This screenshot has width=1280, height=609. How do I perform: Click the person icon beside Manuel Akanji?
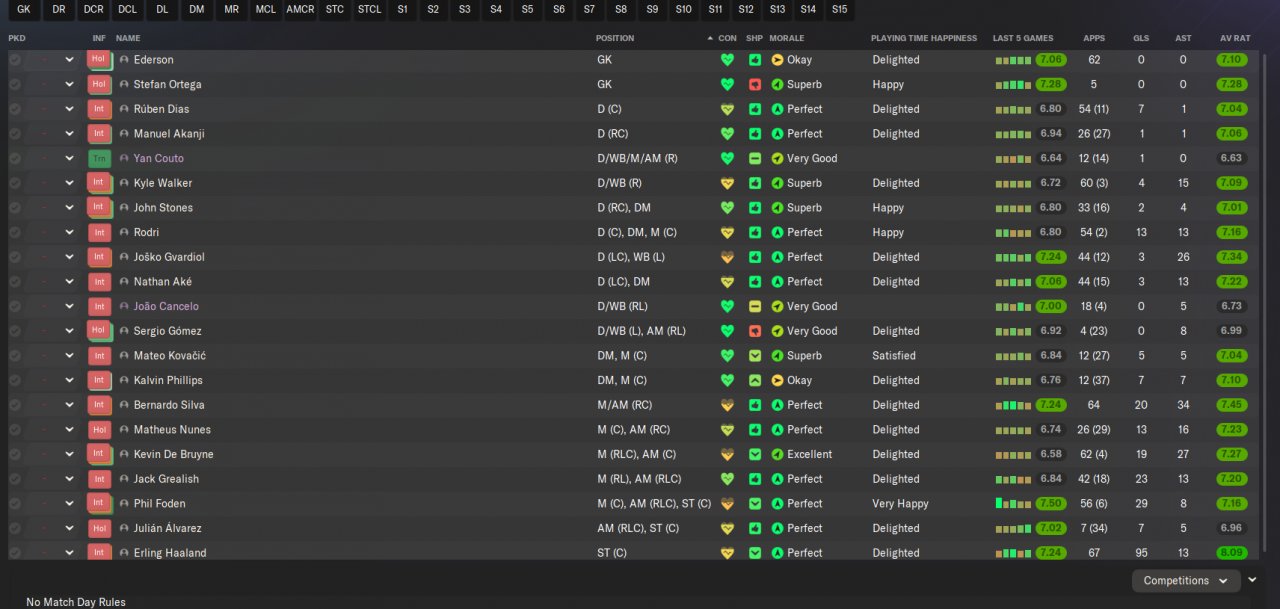[x=124, y=134]
